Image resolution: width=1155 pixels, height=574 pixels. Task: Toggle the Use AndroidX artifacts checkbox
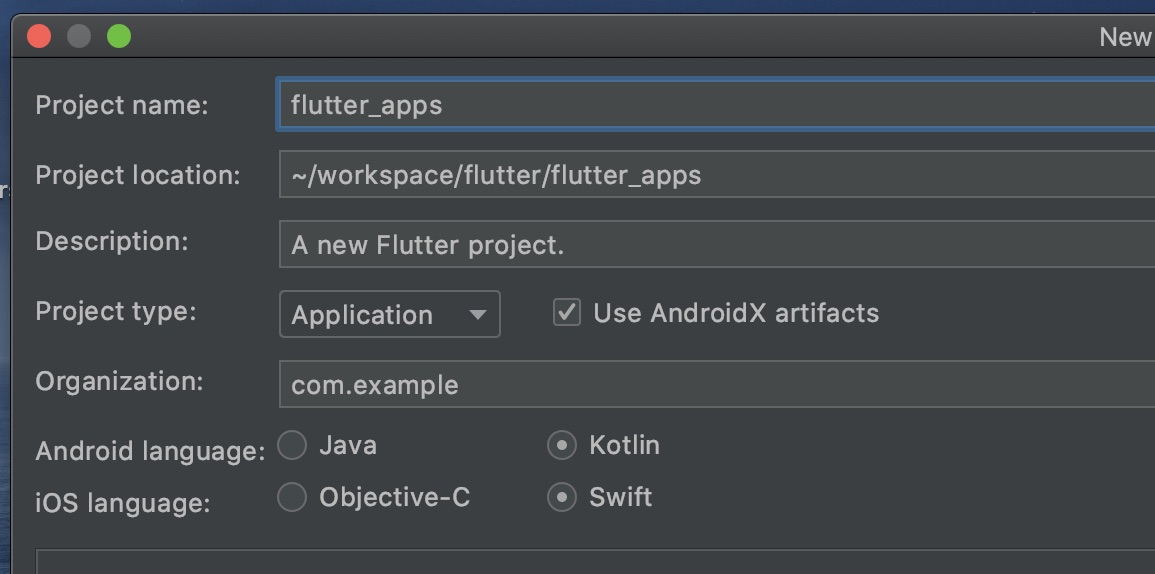[566, 313]
